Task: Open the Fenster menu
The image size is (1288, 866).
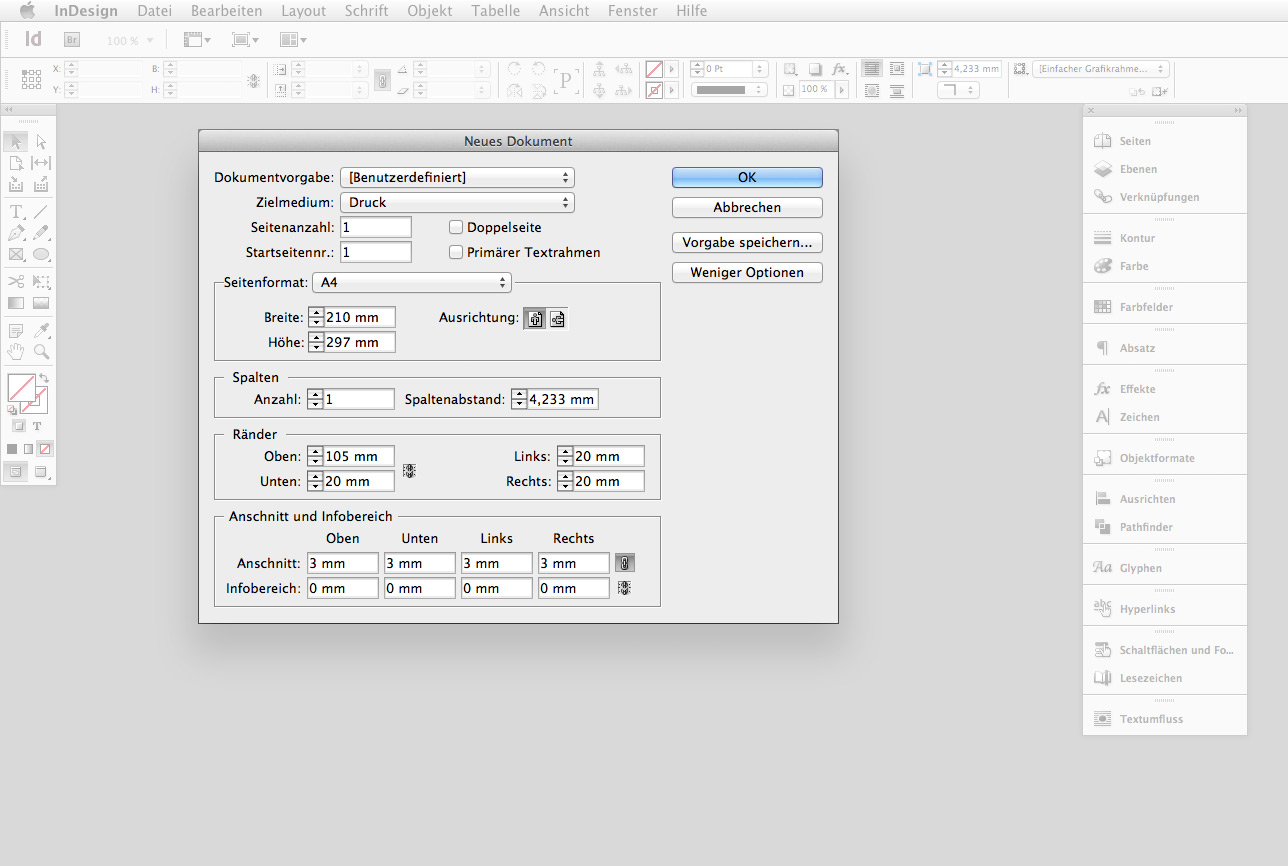Action: (632, 10)
